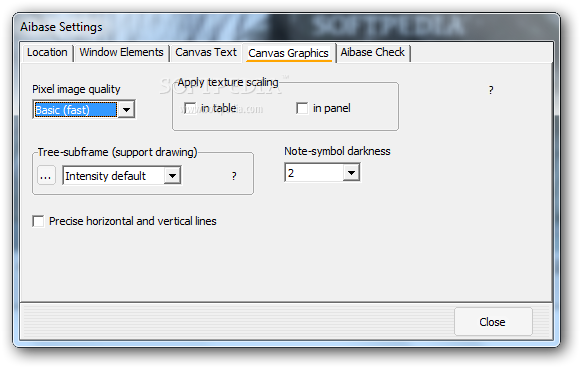Click the Canvas Graphics tab
The image size is (581, 368).
coord(288,53)
